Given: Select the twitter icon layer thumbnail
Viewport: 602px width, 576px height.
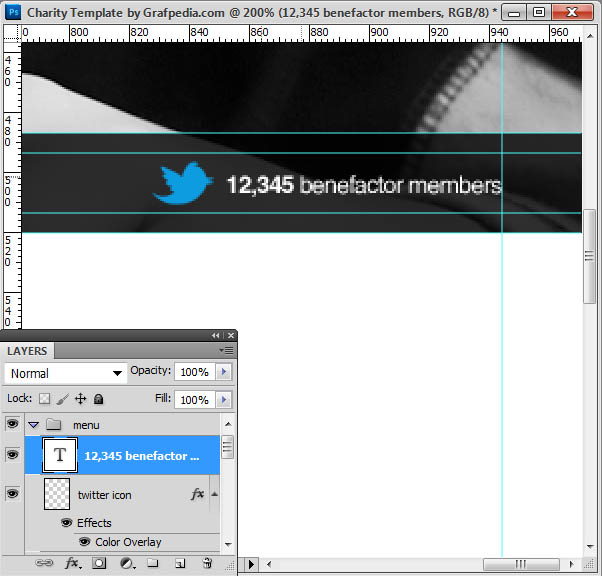Looking at the screenshot, I should [x=57, y=494].
